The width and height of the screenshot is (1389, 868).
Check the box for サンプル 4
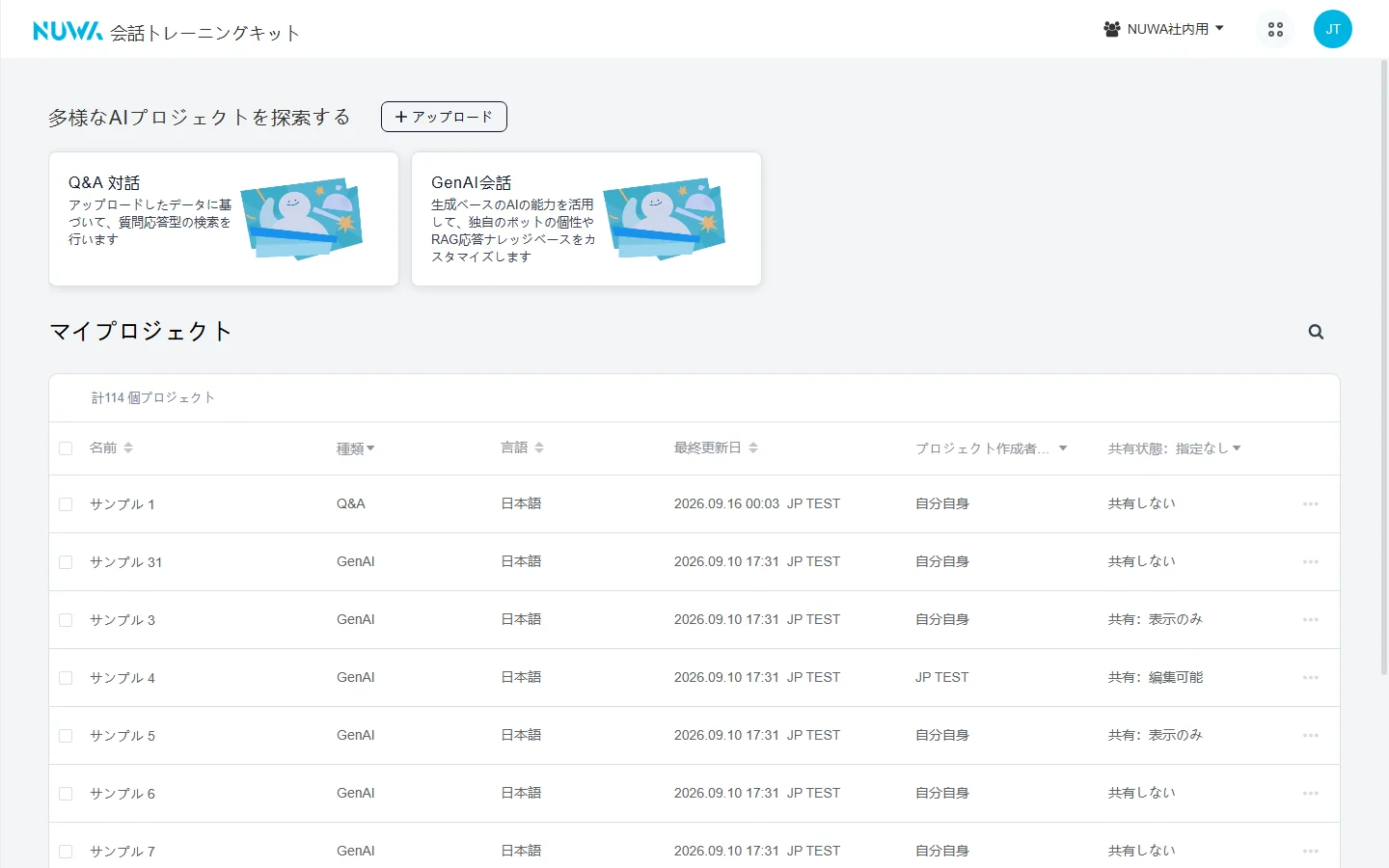[x=66, y=678]
